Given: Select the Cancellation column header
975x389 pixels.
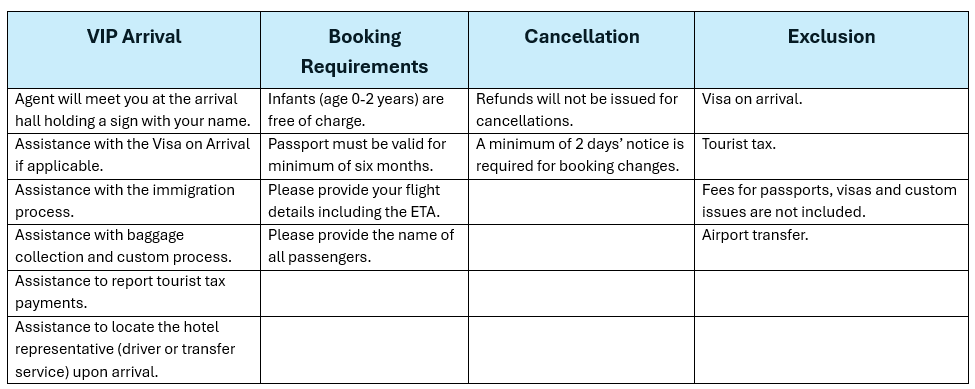Looking at the screenshot, I should [581, 50].
